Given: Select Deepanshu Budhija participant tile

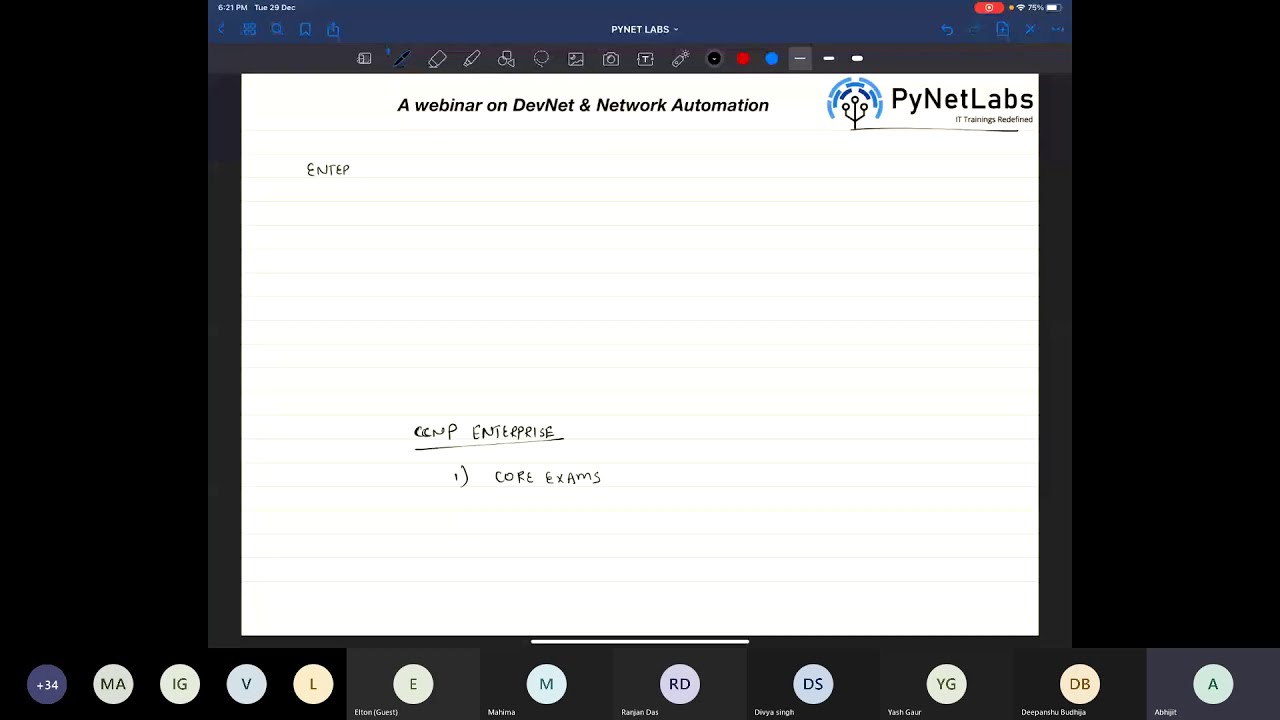Looking at the screenshot, I should click(1080, 684).
